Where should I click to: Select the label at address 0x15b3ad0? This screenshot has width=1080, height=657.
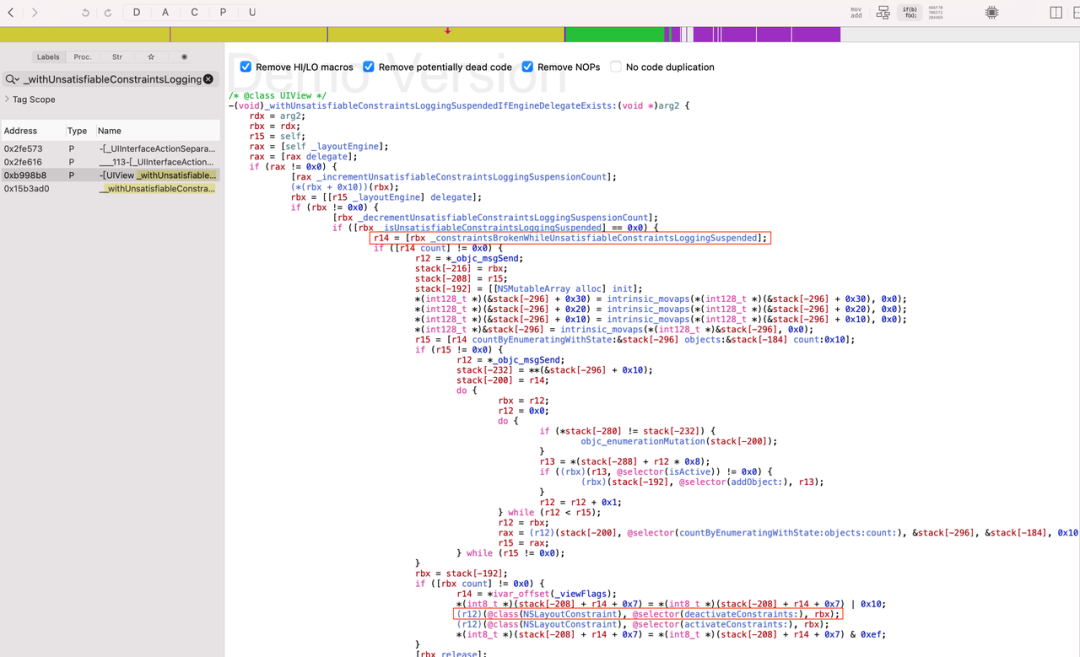tap(110, 189)
